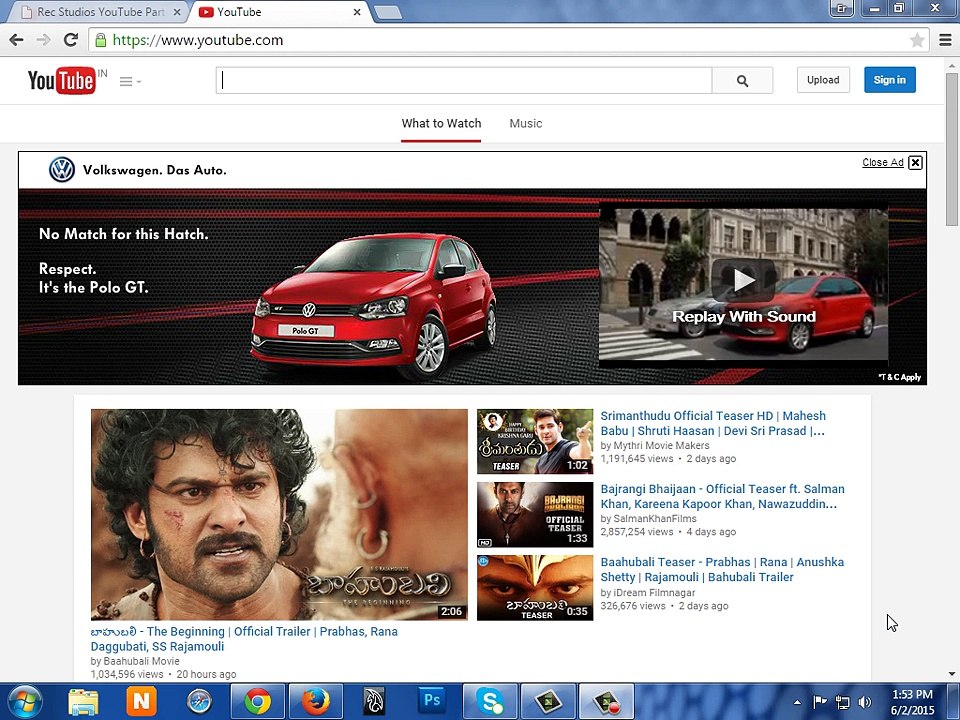Click the vertical scrollbar thumb
Image resolution: width=960 pixels, height=720 pixels.
click(952, 150)
